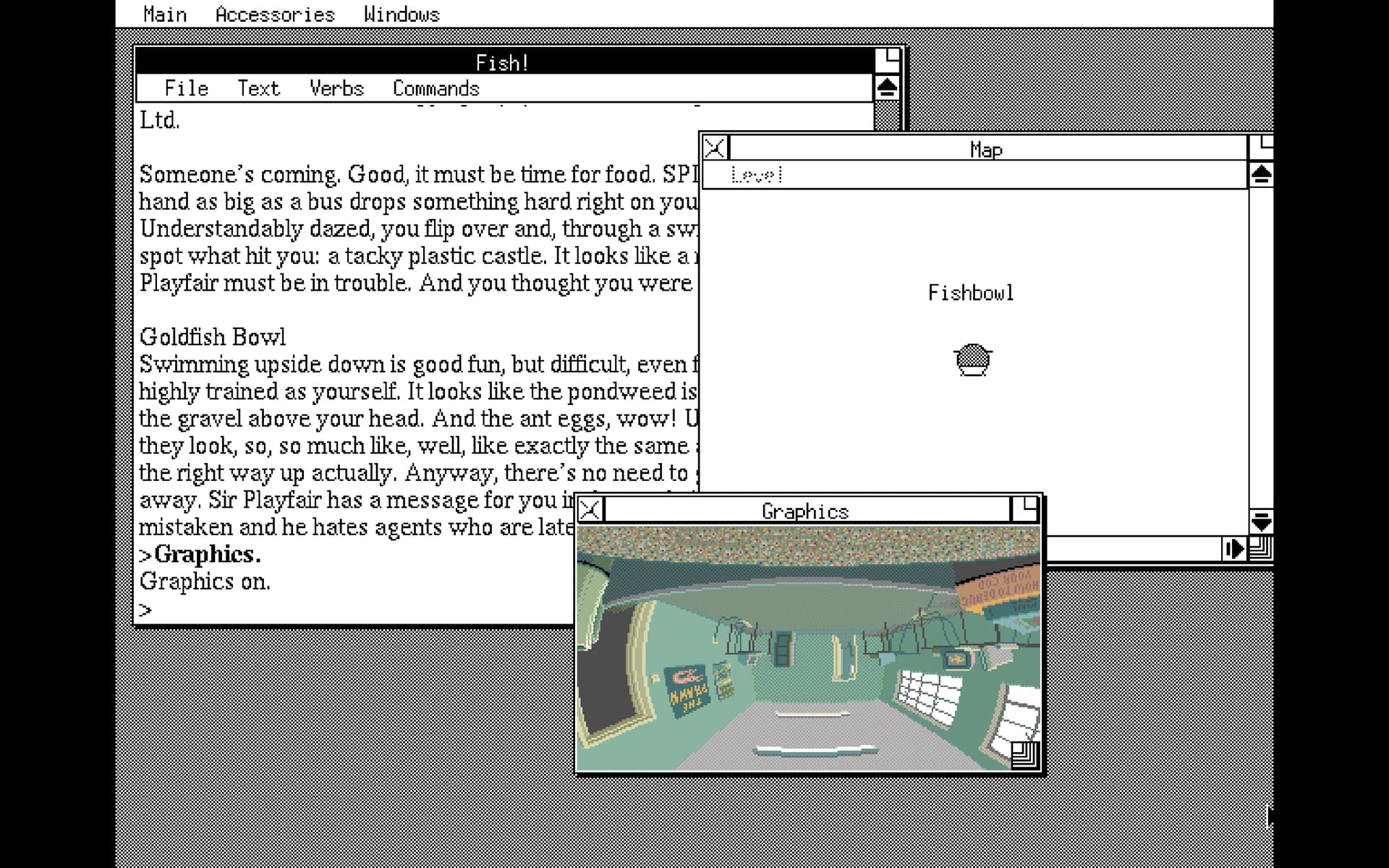
Task: Click the Map window size box corner
Action: (x=1261, y=549)
